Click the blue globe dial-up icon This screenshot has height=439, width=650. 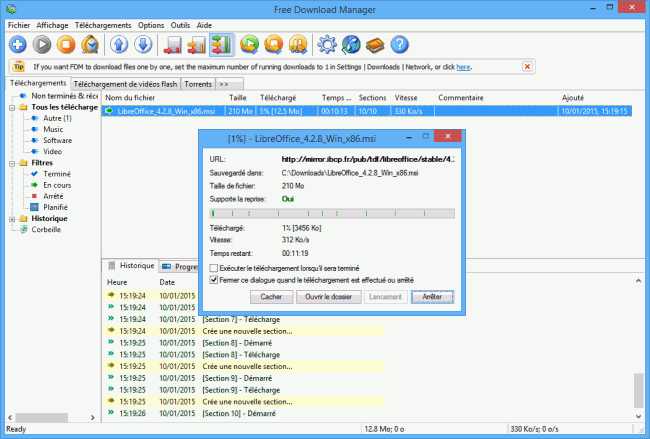coord(351,44)
